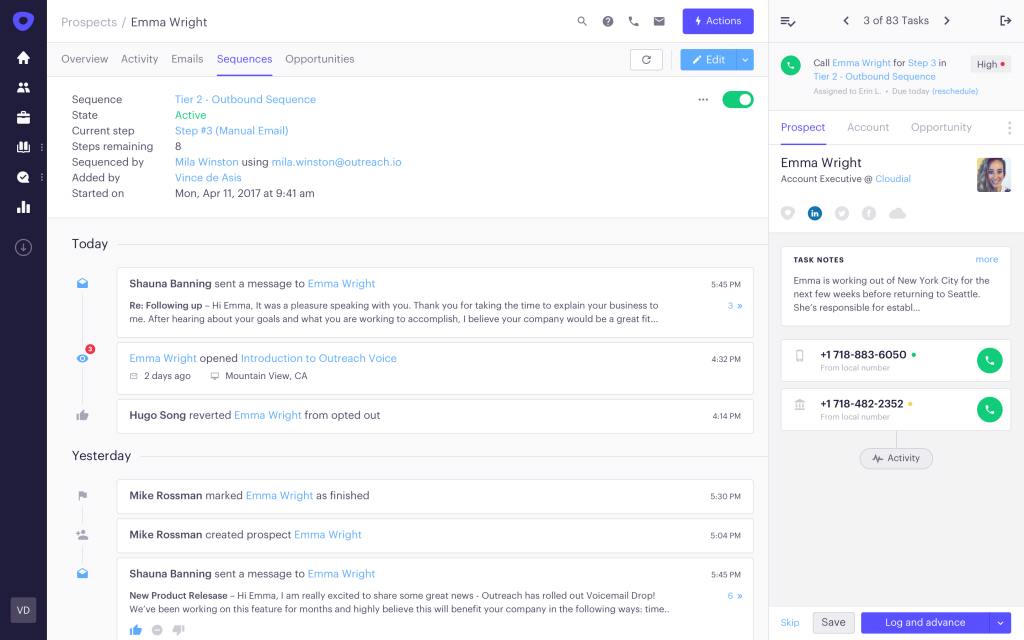Open the Sequences books icon in sidebar
1024x640 pixels.
pyautogui.click(x=24, y=147)
